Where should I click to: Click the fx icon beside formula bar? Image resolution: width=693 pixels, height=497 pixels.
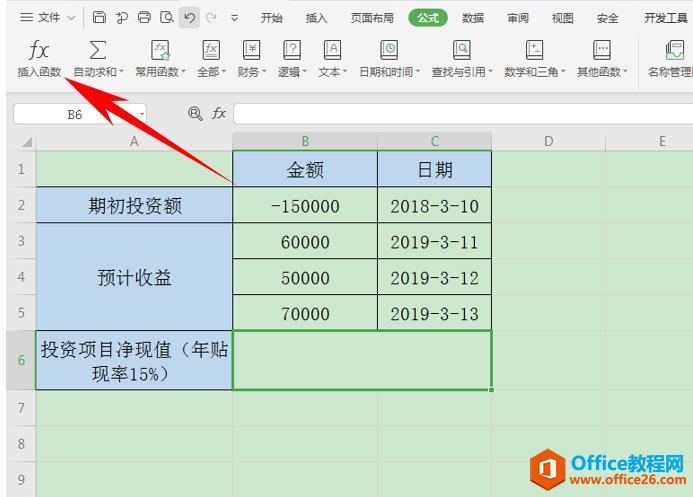[219, 114]
